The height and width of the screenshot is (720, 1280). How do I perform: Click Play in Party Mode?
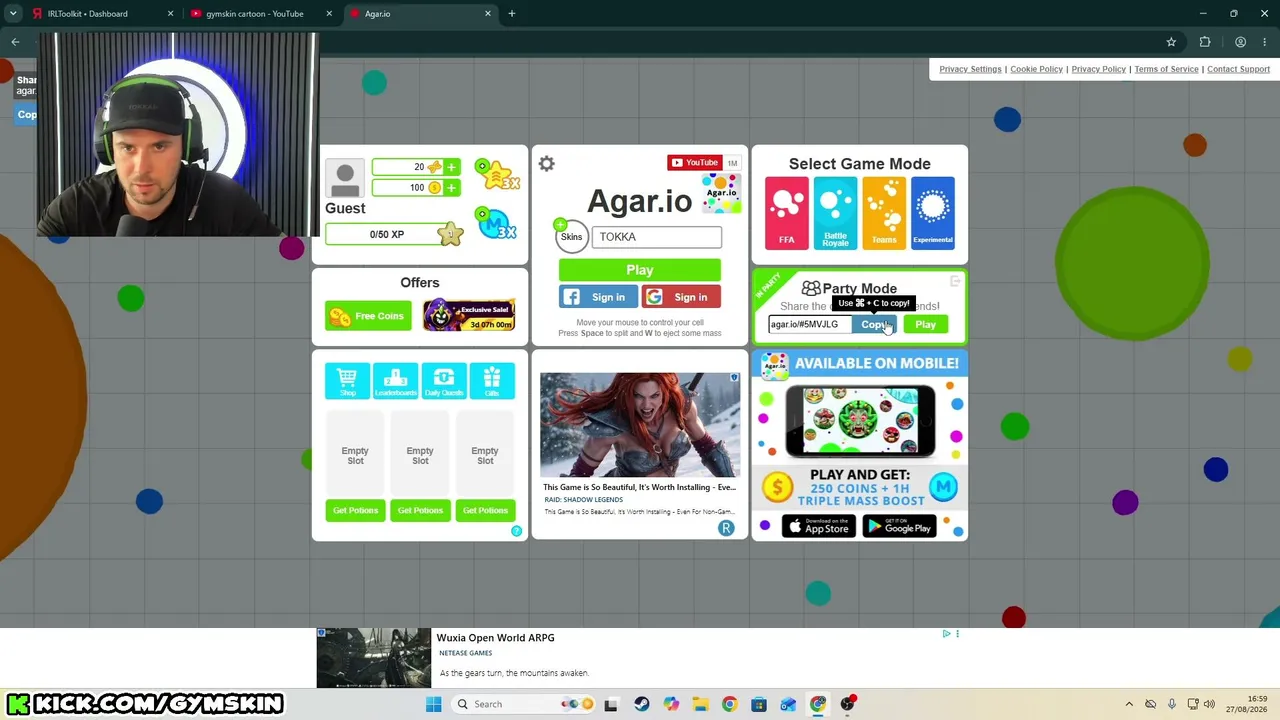926,325
